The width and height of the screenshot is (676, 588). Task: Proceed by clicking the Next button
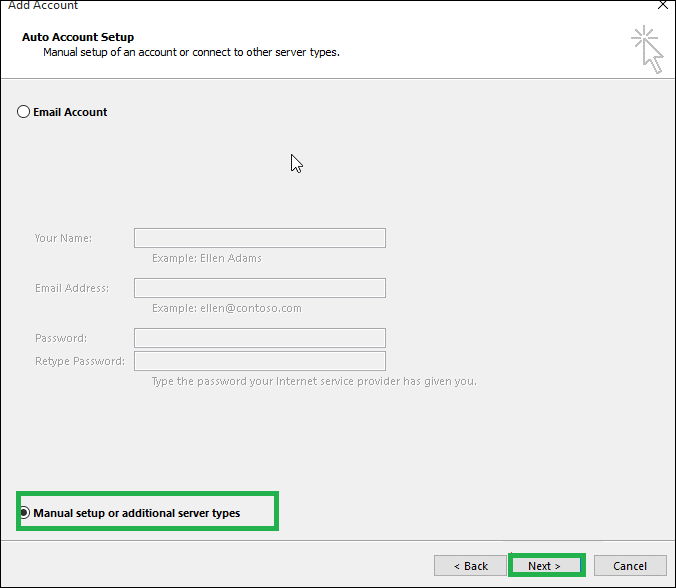(x=544, y=566)
